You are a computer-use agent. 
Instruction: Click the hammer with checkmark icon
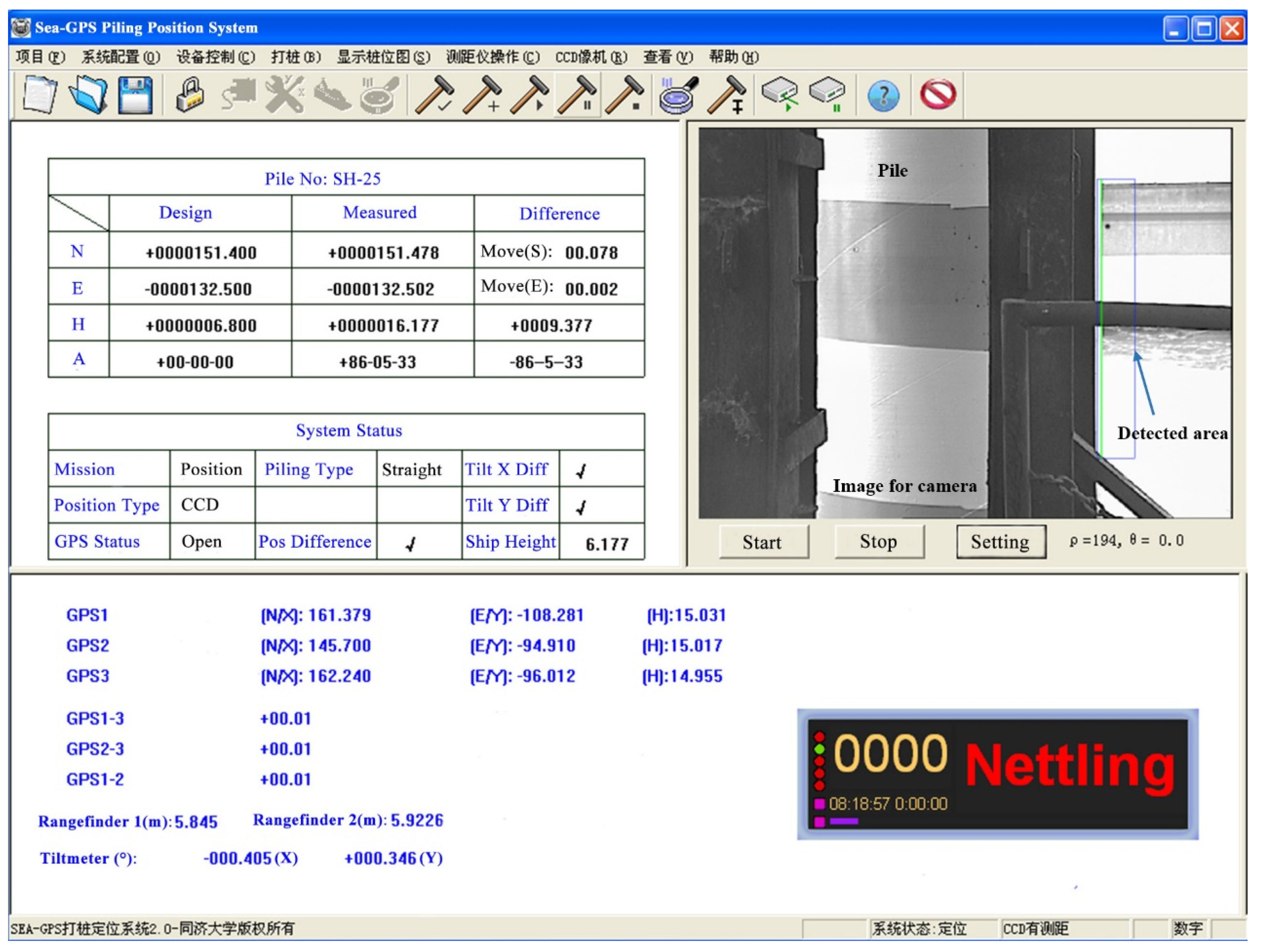point(434,95)
